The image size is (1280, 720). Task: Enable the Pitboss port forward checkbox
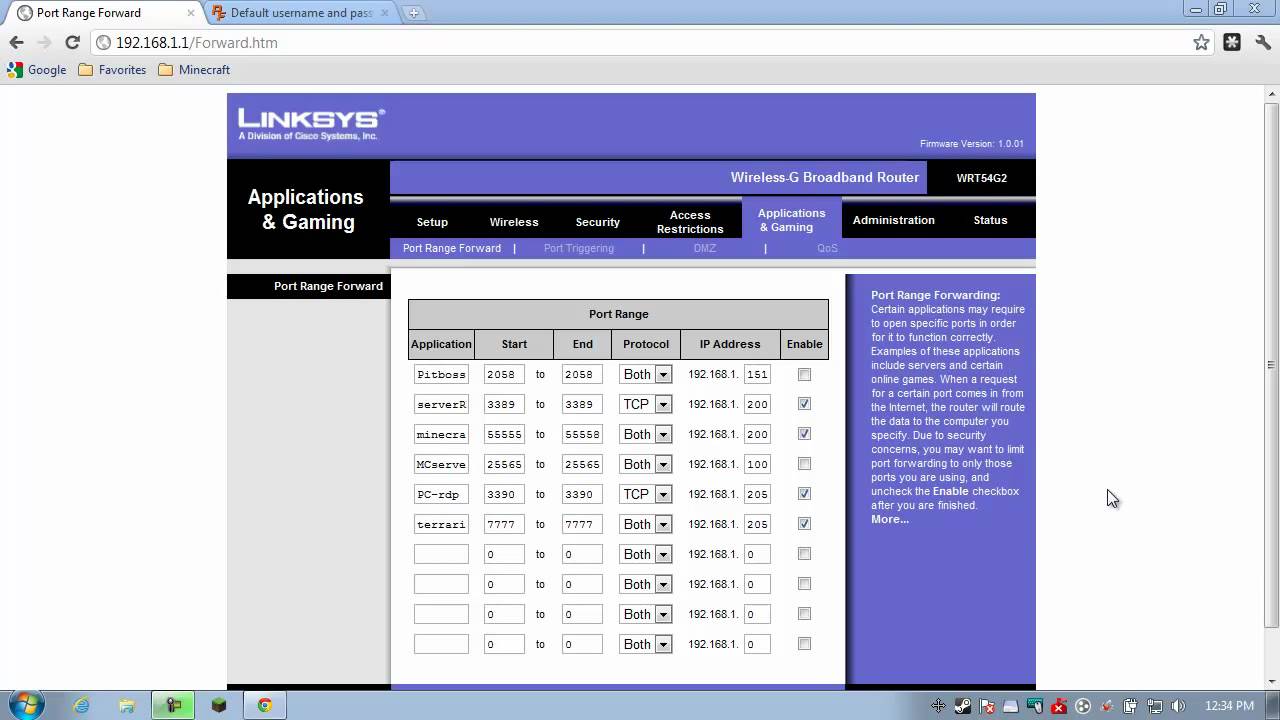804,374
